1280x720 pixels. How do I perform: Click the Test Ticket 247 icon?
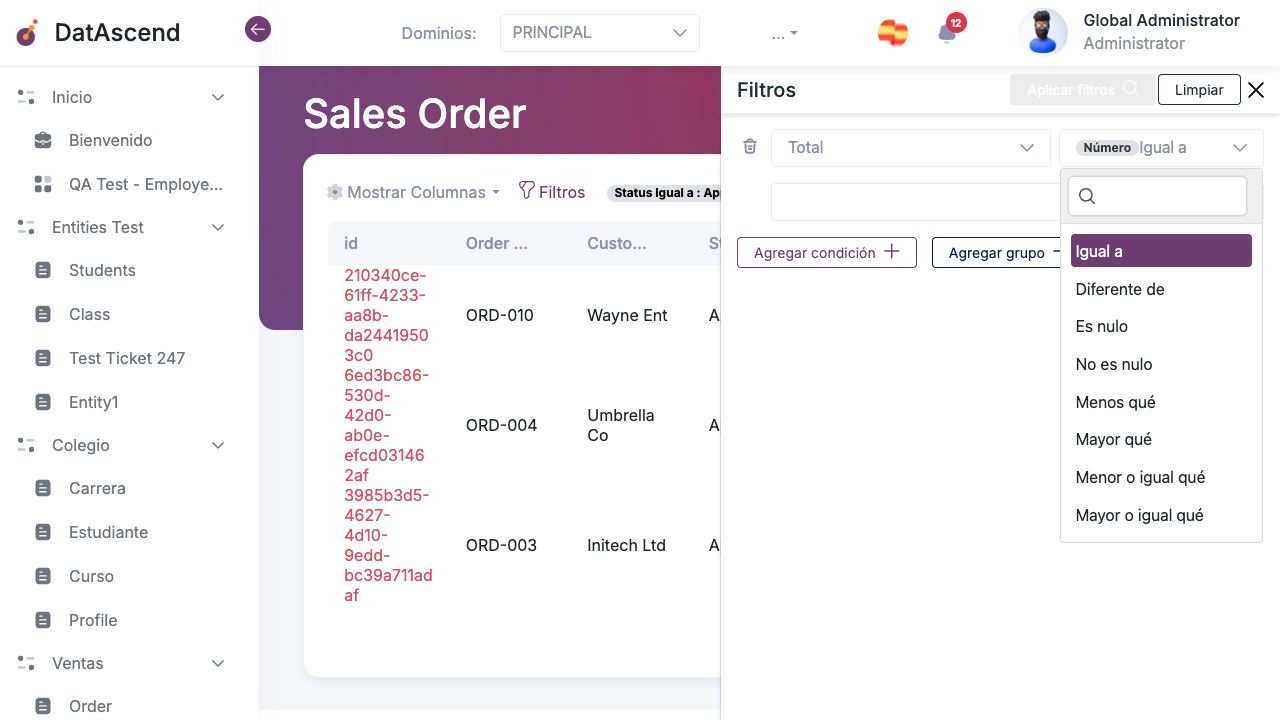point(43,358)
